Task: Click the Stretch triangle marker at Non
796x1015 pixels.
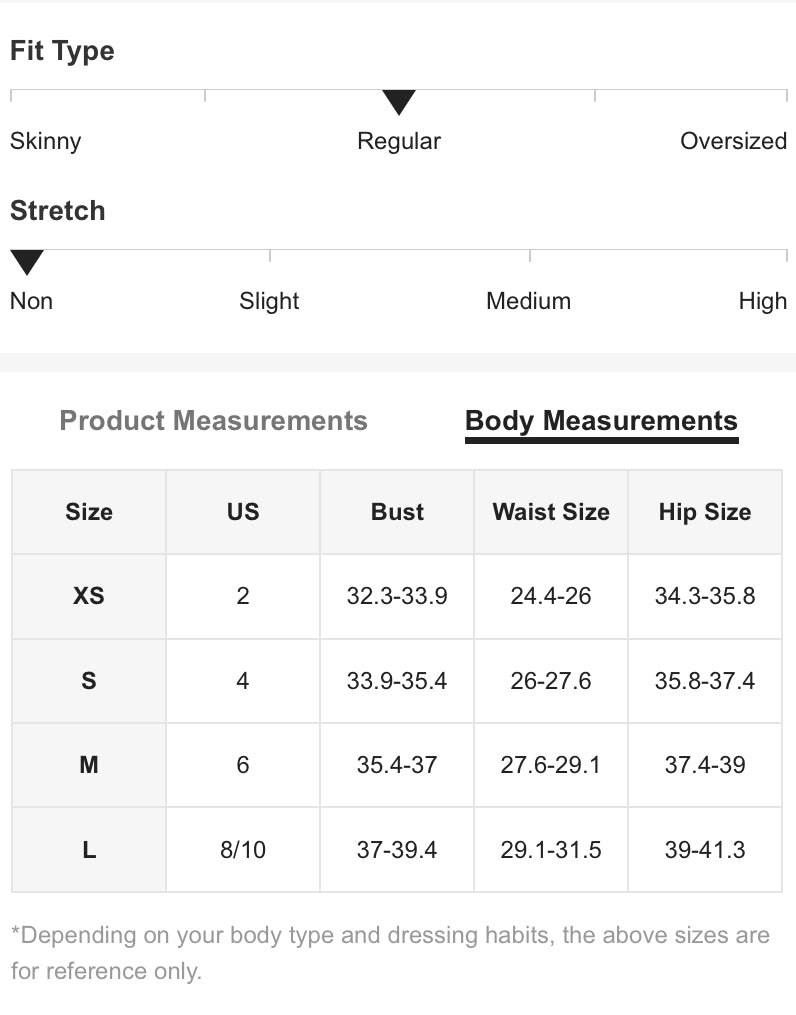Action: (27, 262)
